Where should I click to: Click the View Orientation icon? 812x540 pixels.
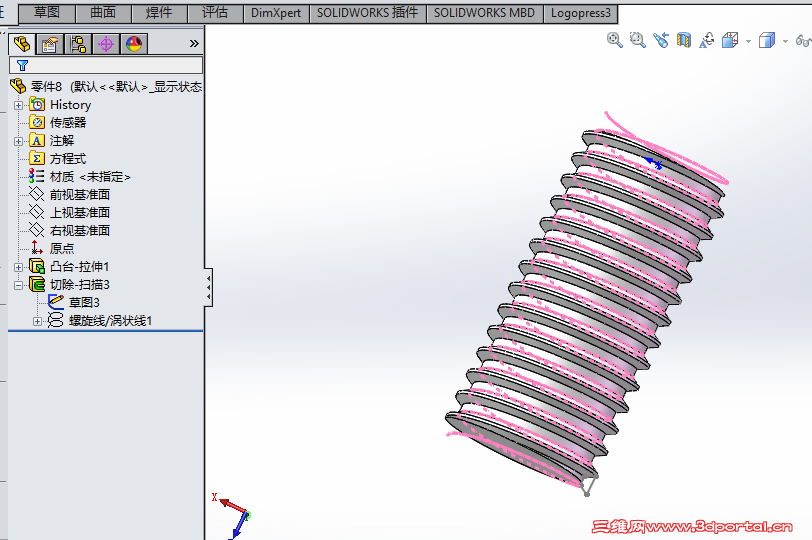click(730, 40)
